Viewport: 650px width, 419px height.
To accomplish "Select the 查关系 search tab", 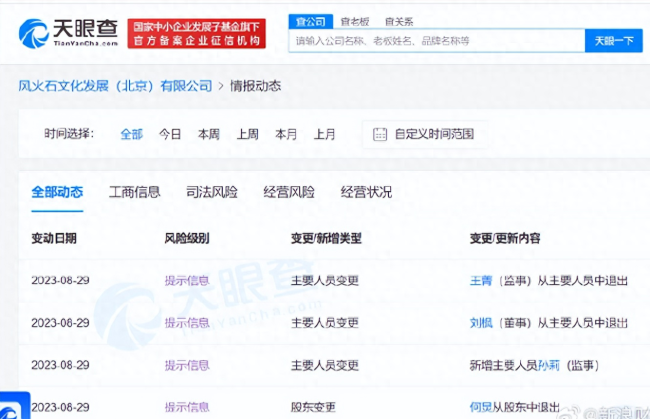I will [x=399, y=22].
